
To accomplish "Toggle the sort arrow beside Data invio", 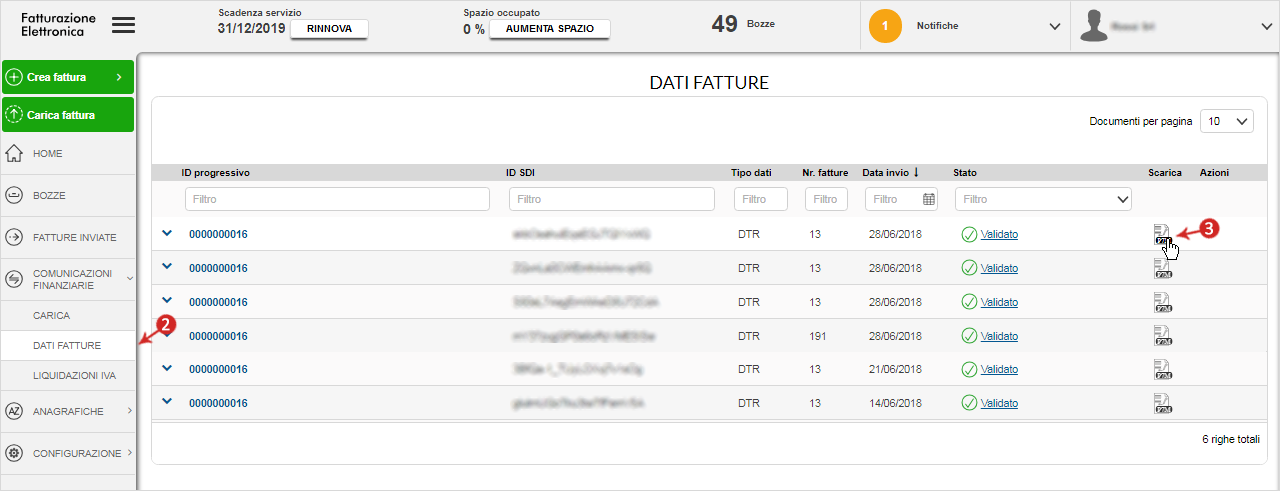I will coord(916,173).
